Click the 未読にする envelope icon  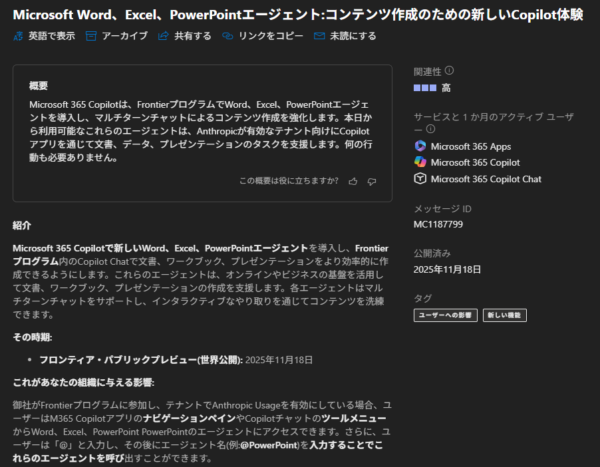pos(320,36)
